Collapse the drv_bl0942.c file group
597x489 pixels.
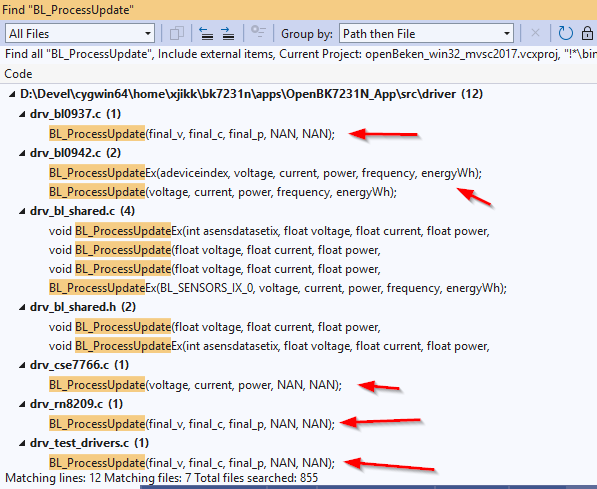22,153
